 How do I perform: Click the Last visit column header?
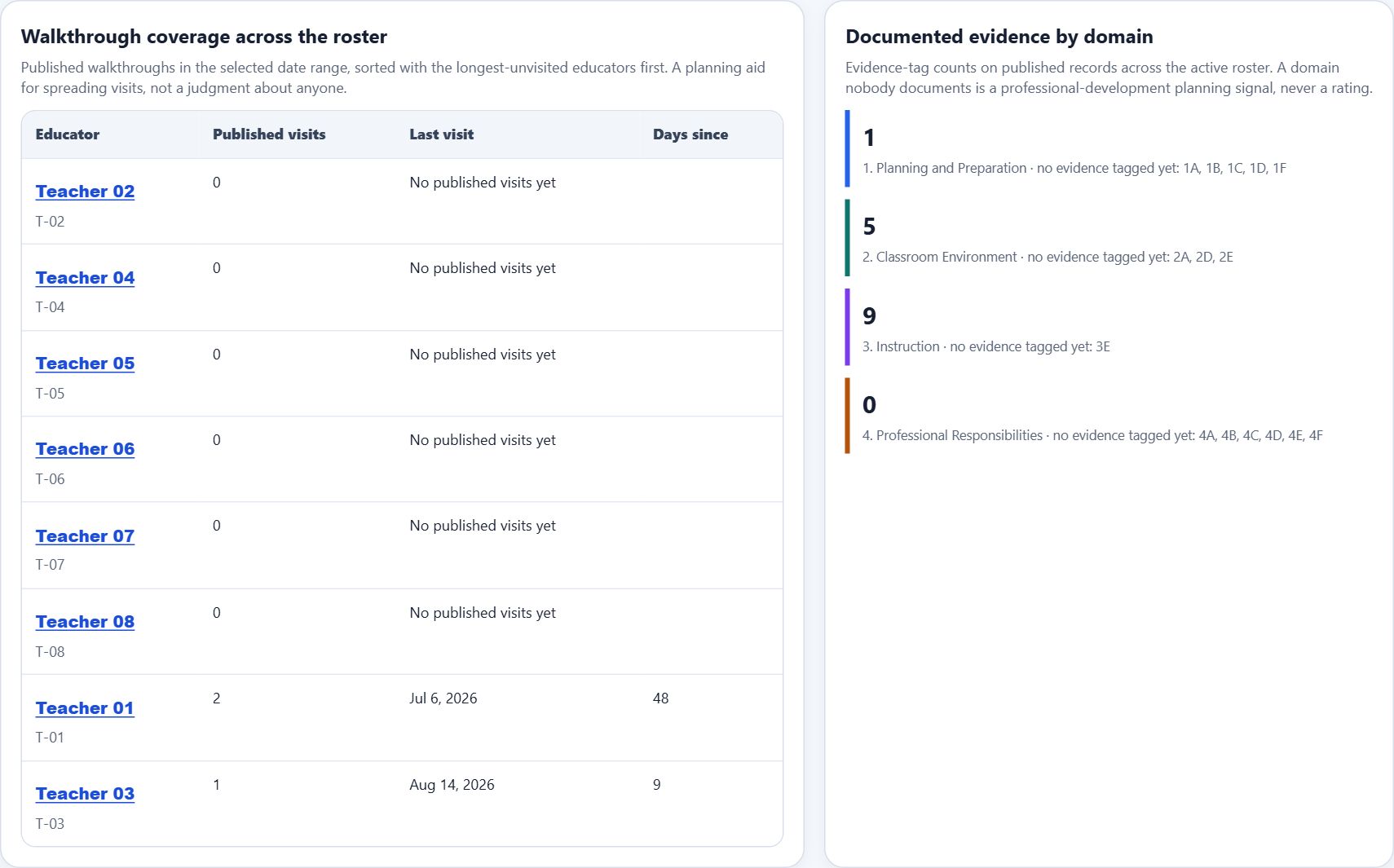tap(441, 134)
